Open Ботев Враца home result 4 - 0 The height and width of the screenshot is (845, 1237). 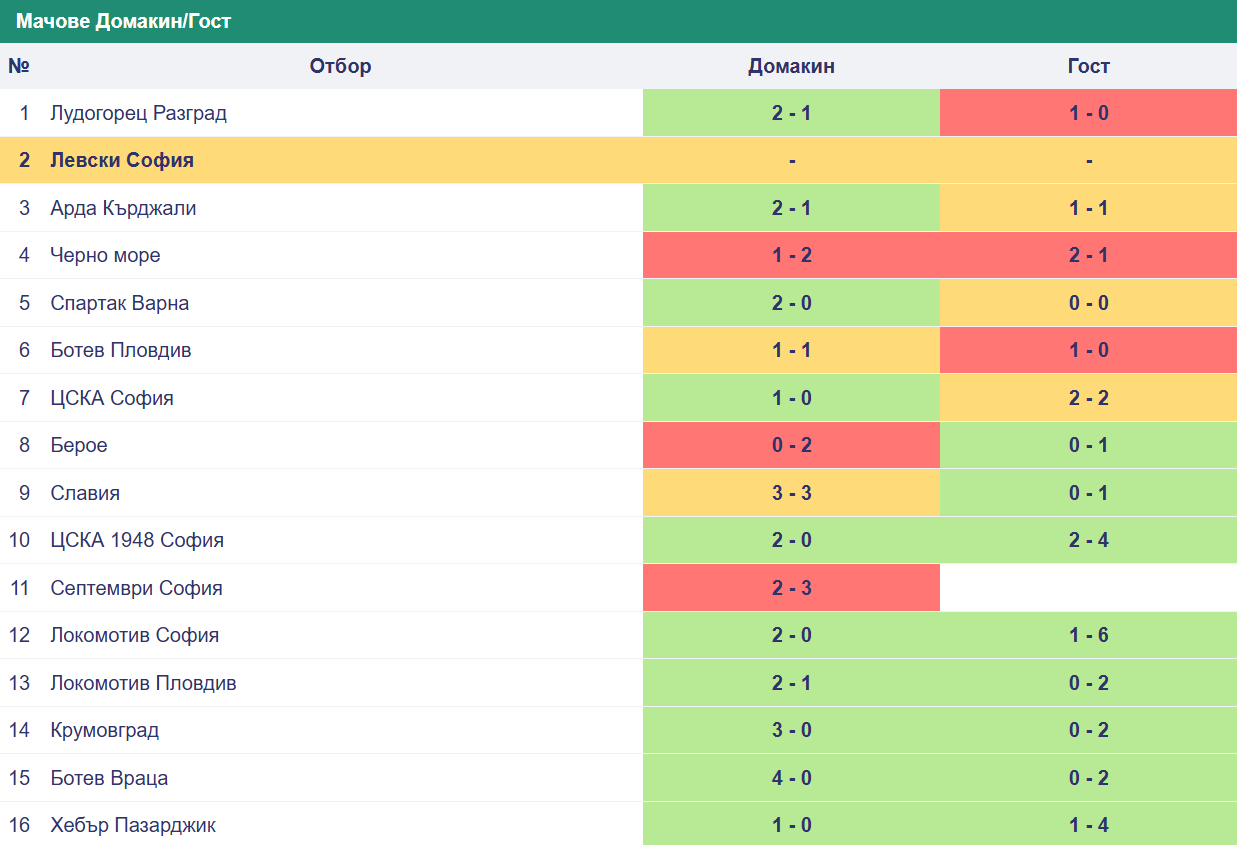(x=791, y=778)
